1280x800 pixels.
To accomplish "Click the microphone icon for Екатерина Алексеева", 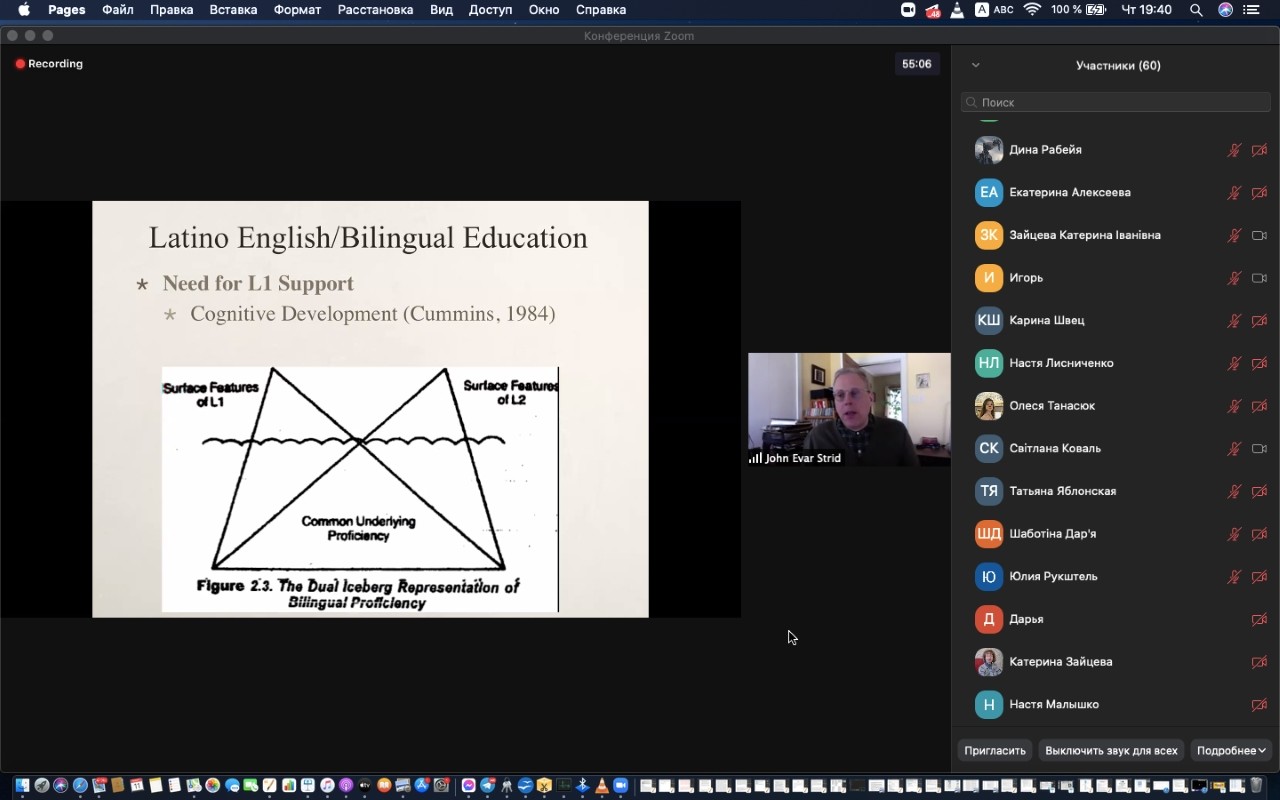I will pos(1235,193).
